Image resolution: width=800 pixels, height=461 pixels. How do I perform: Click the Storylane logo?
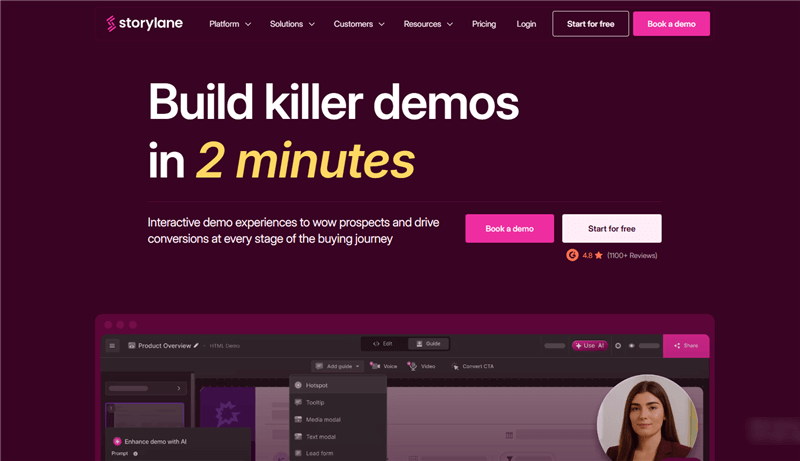[x=144, y=23]
